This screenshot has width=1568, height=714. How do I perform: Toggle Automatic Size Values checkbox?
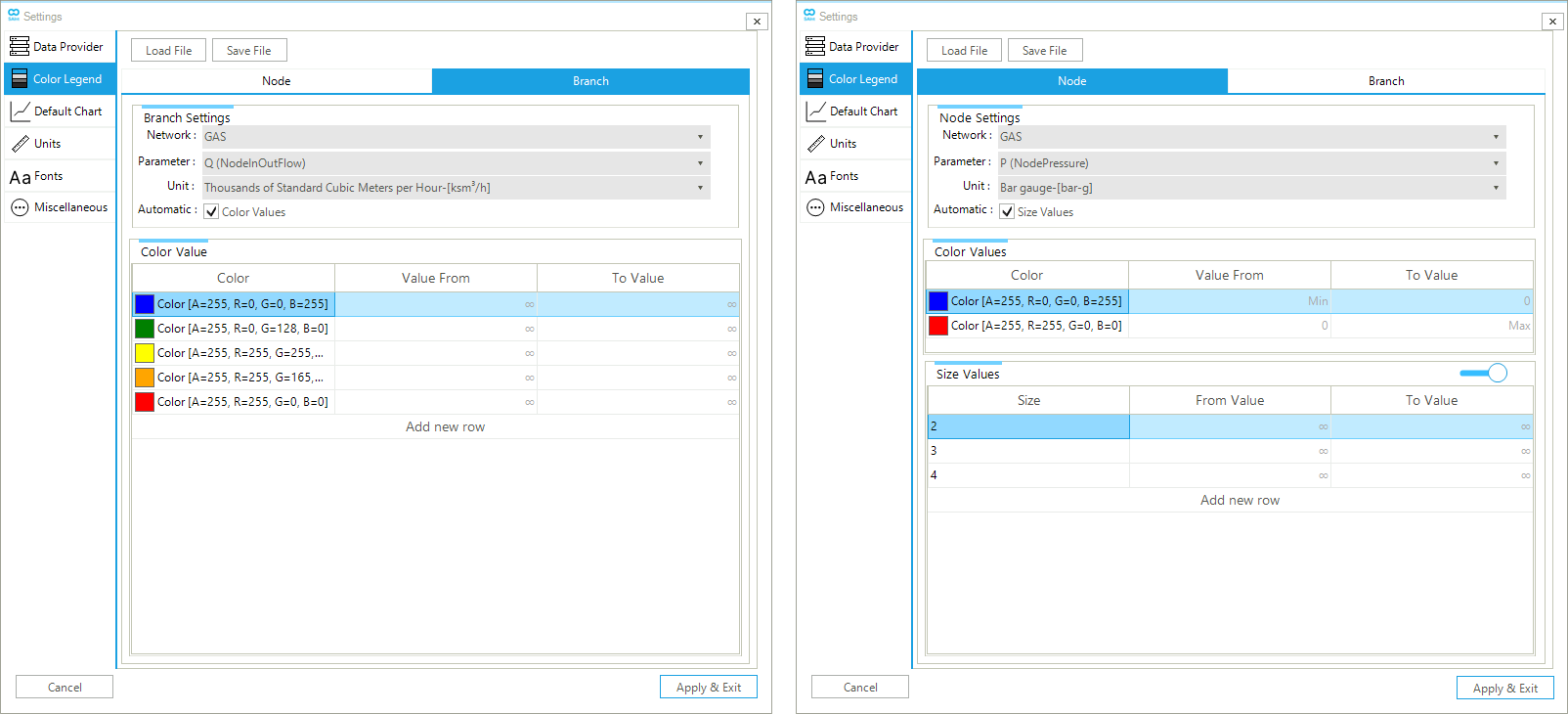(1007, 211)
